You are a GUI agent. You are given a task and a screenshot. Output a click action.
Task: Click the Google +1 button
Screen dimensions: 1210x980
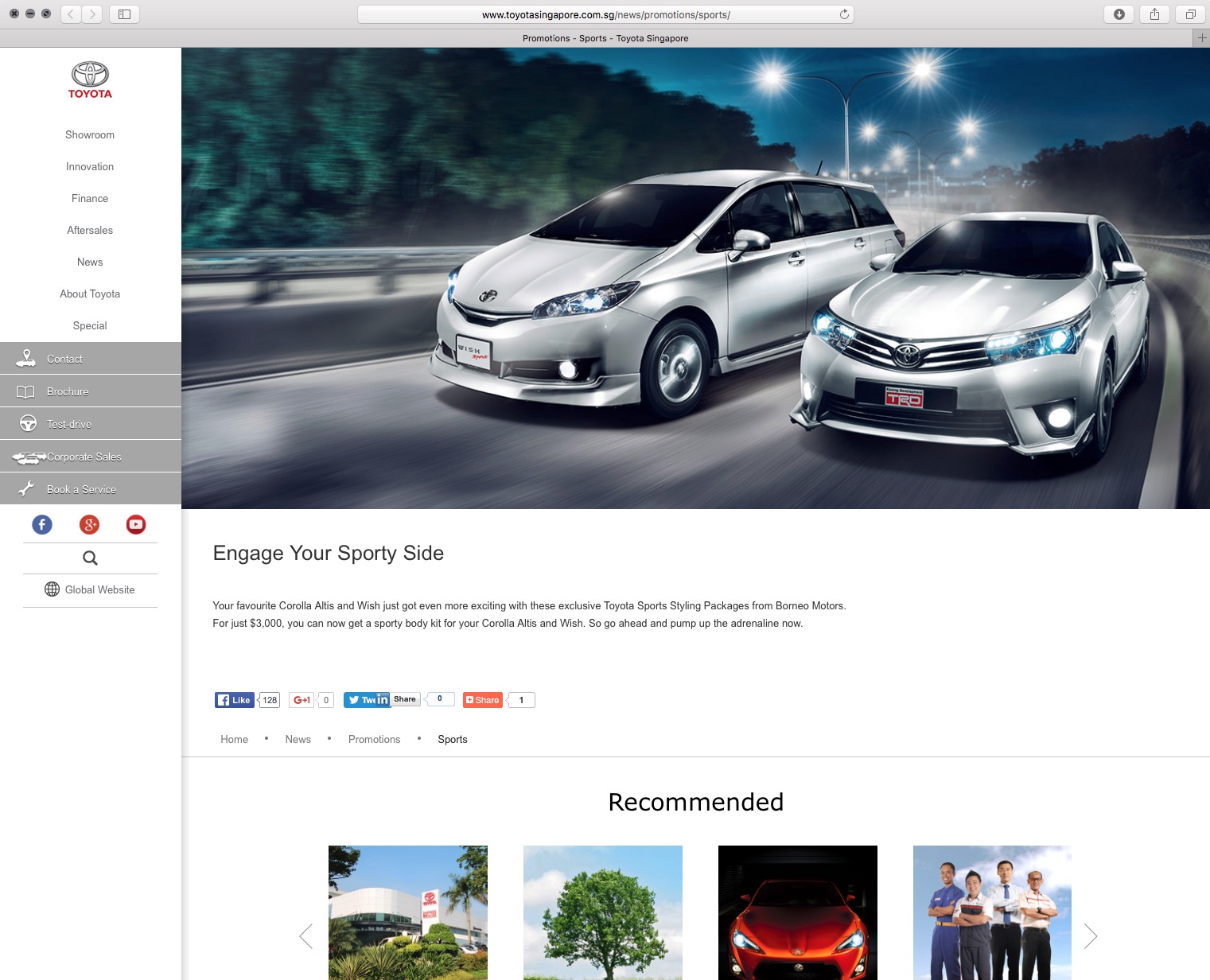[x=302, y=700]
